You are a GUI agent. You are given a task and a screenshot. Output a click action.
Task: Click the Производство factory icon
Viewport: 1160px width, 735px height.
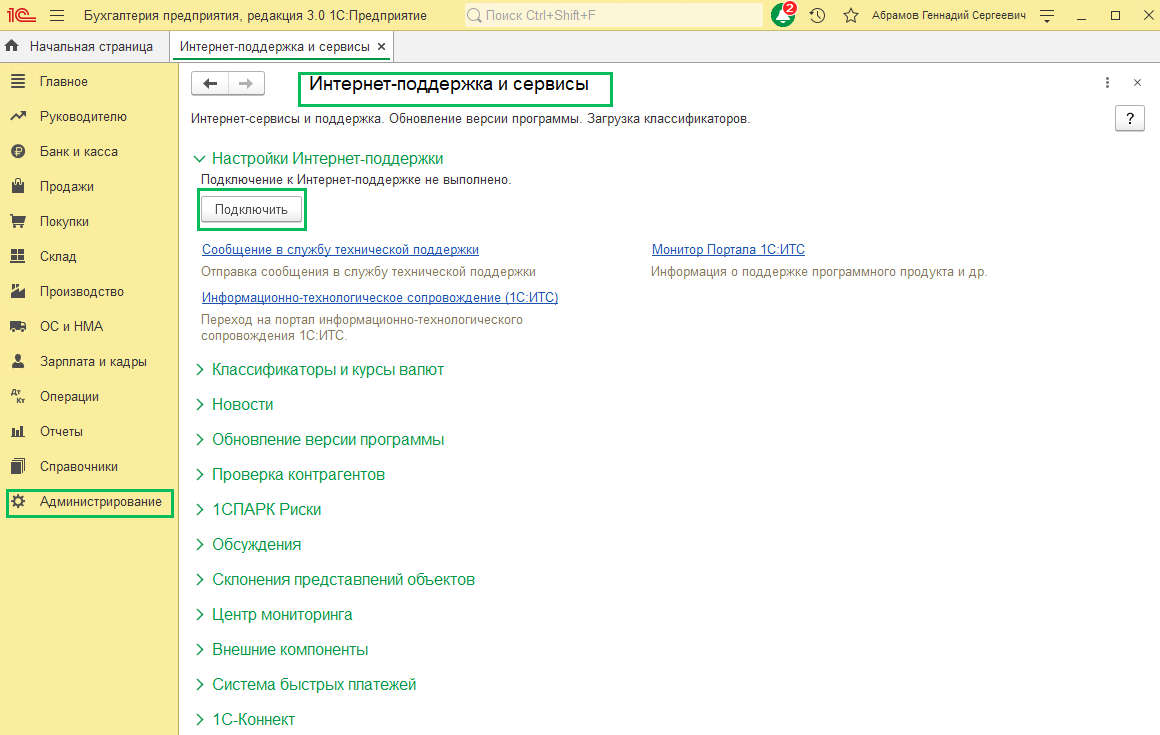(18, 291)
